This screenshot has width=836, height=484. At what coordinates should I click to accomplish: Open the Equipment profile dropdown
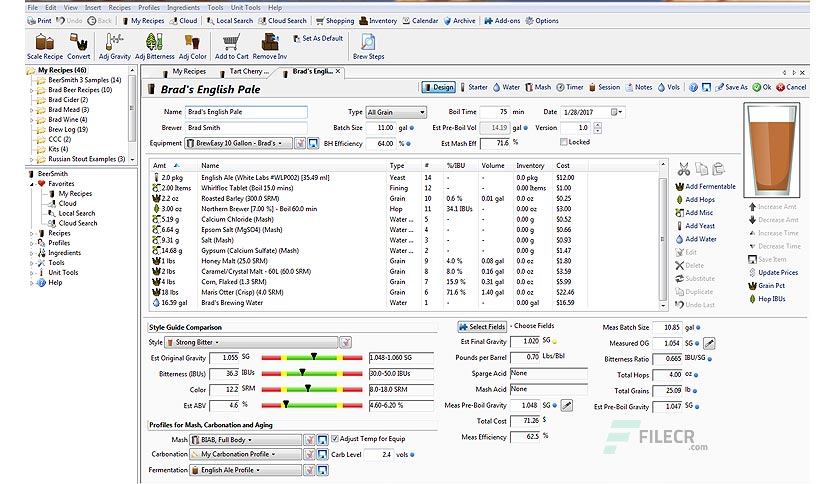click(x=238, y=143)
